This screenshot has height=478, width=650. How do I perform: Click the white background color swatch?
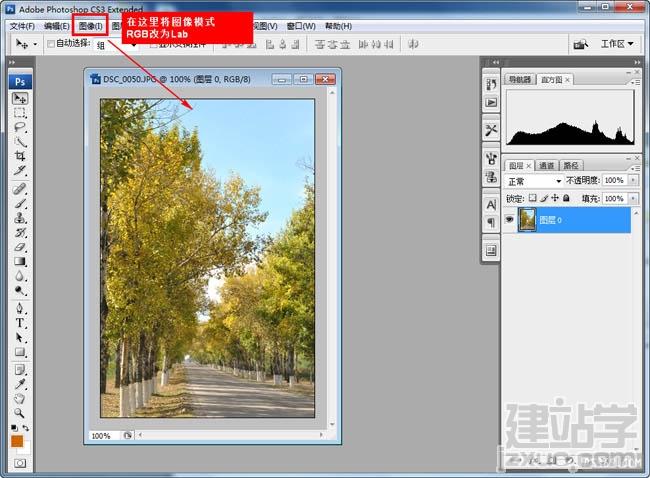27,449
